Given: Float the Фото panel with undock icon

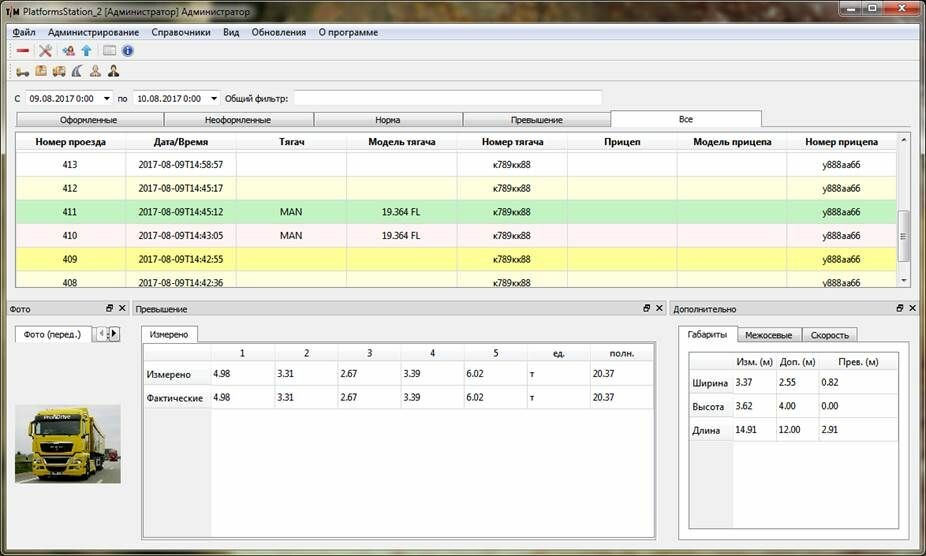Looking at the screenshot, I should click(110, 309).
